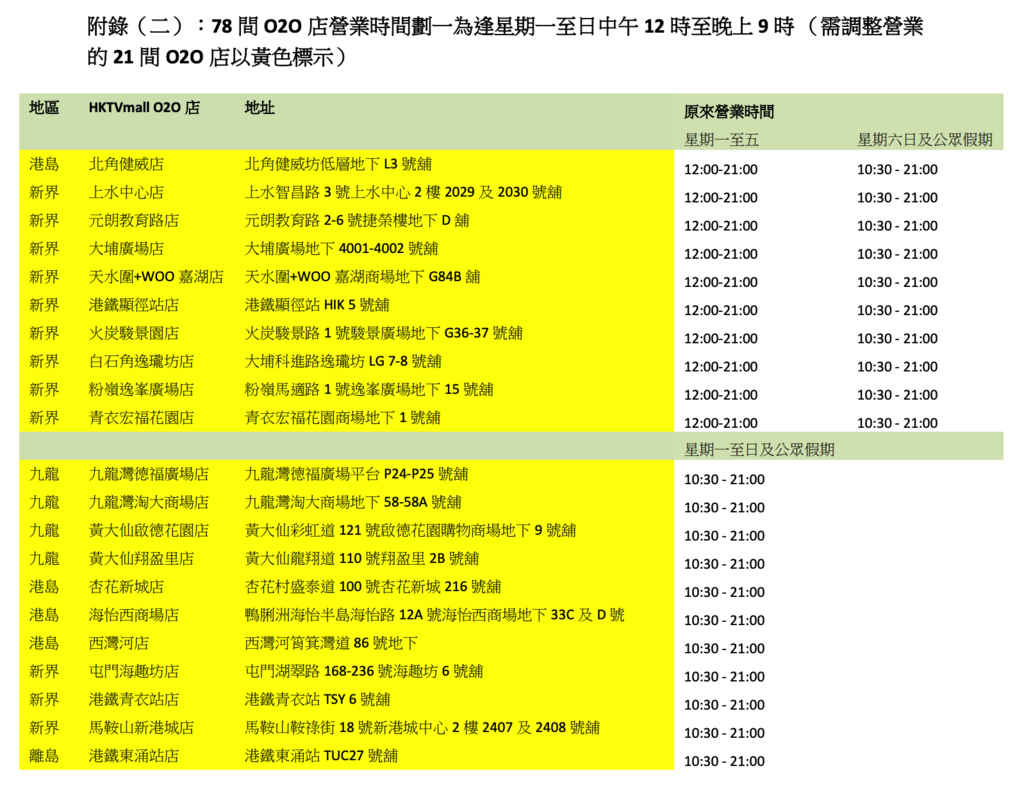The image size is (1024, 798).
Task: Select '10:30 - 21:00' in the 西灣河店 row
Action: [724, 648]
